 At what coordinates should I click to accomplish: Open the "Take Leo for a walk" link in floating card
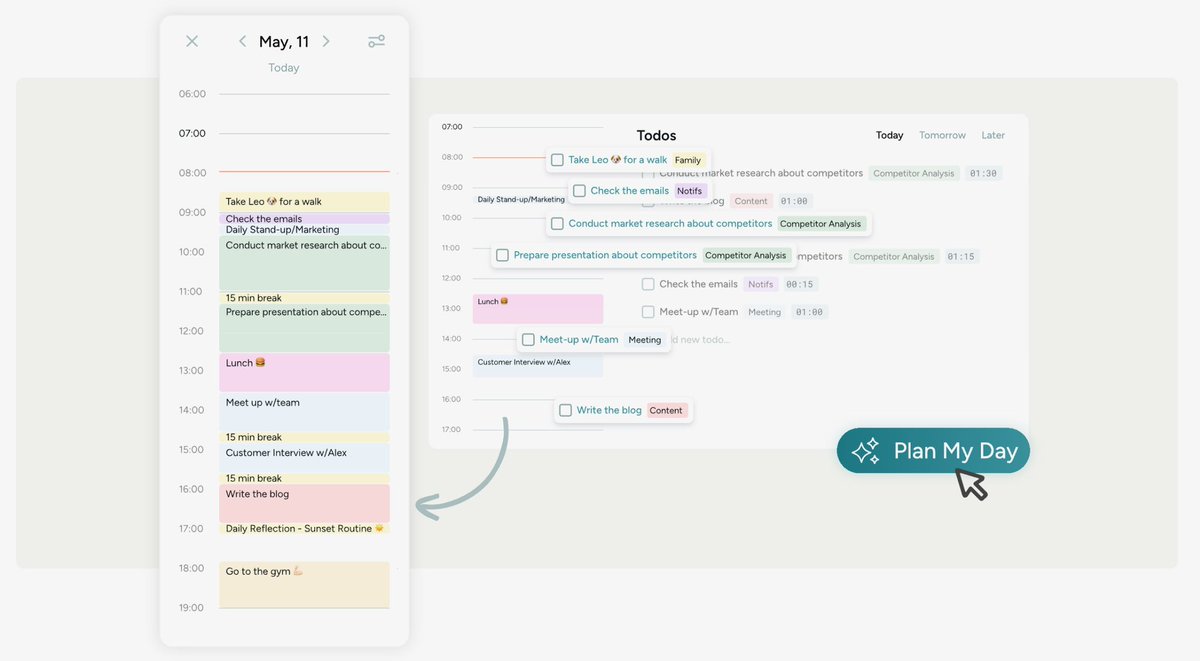tap(617, 160)
